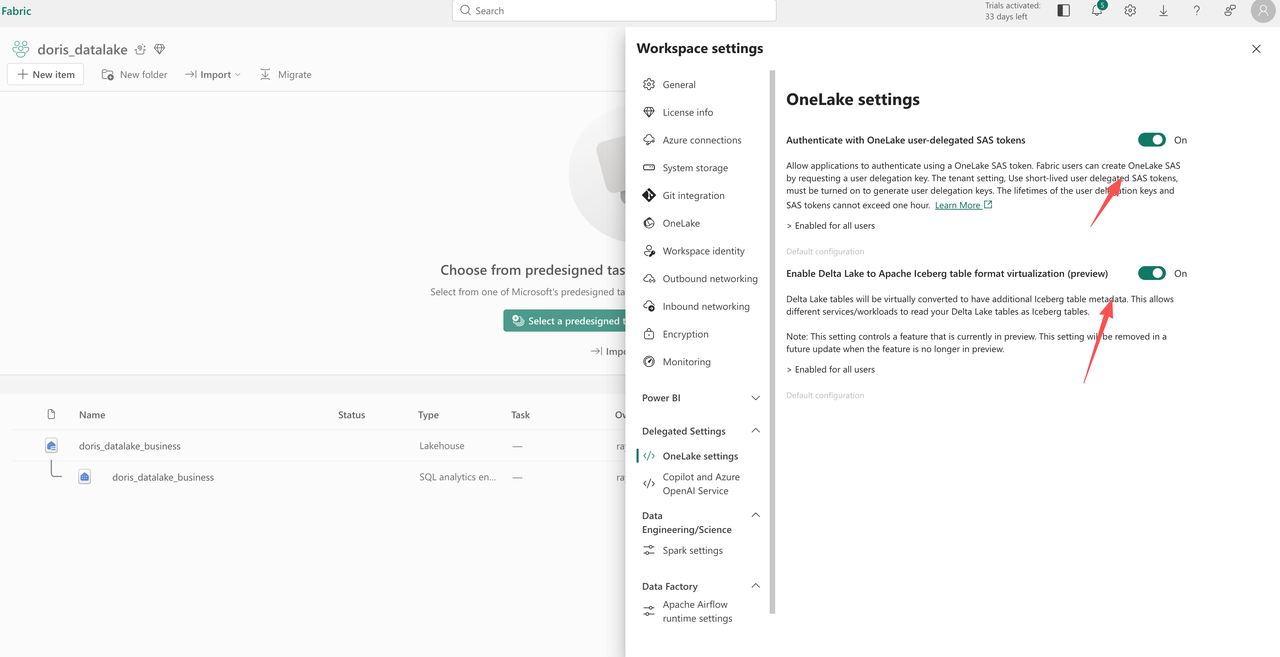Expand the Power BI settings section
The height and width of the screenshot is (657, 1280).
pyautogui.click(x=756, y=397)
